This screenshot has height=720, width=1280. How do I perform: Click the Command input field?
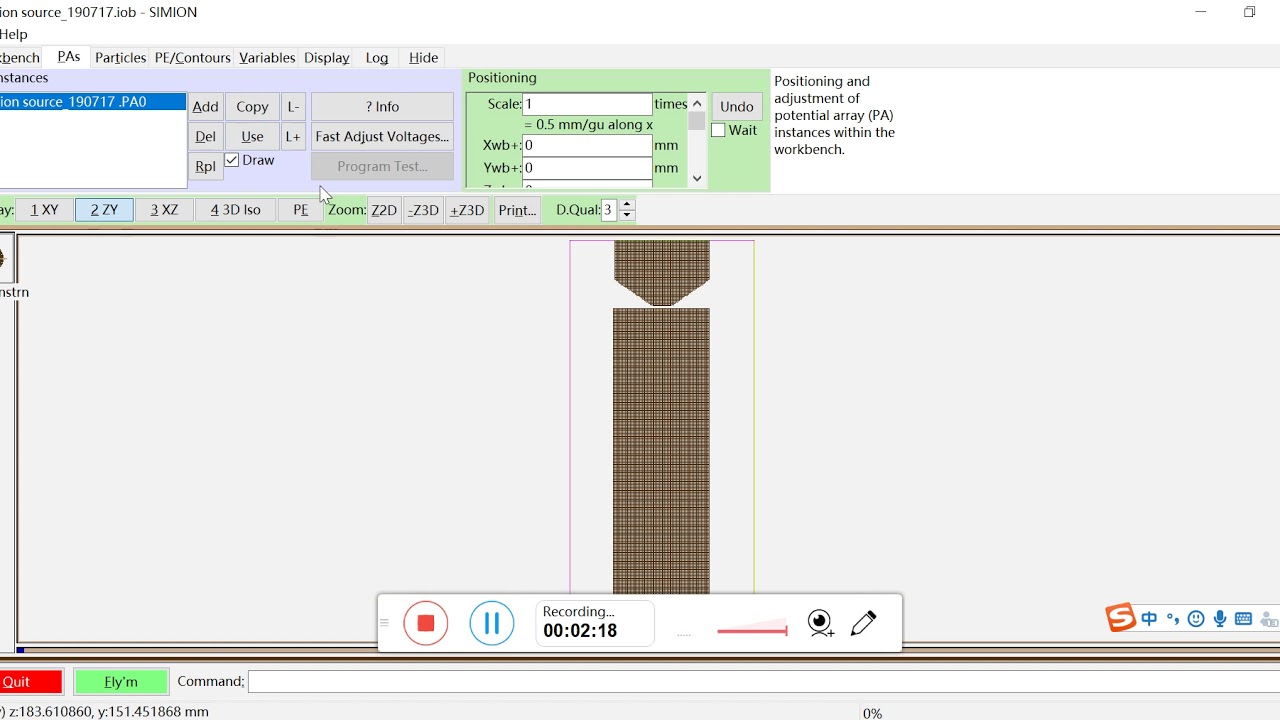point(764,682)
